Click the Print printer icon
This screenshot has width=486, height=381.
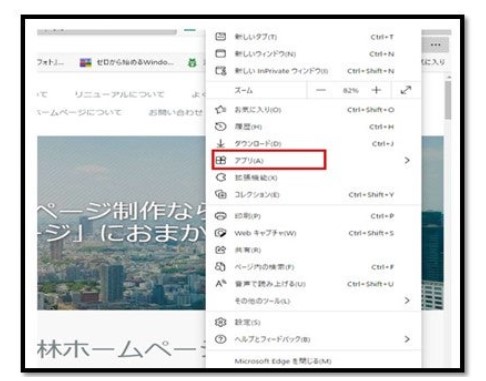tap(220, 216)
